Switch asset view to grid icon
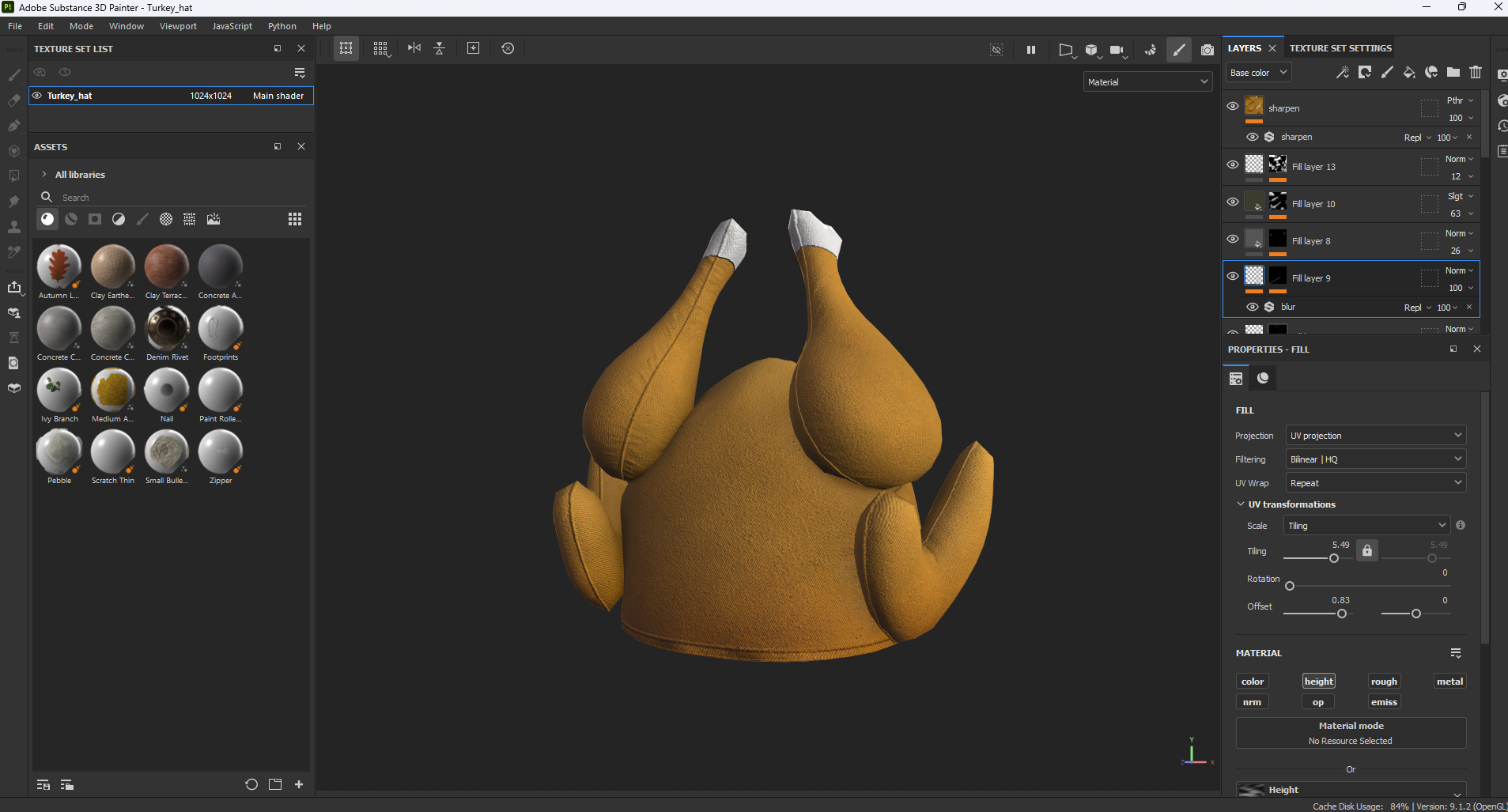This screenshot has height=812, width=1508. tap(294, 219)
